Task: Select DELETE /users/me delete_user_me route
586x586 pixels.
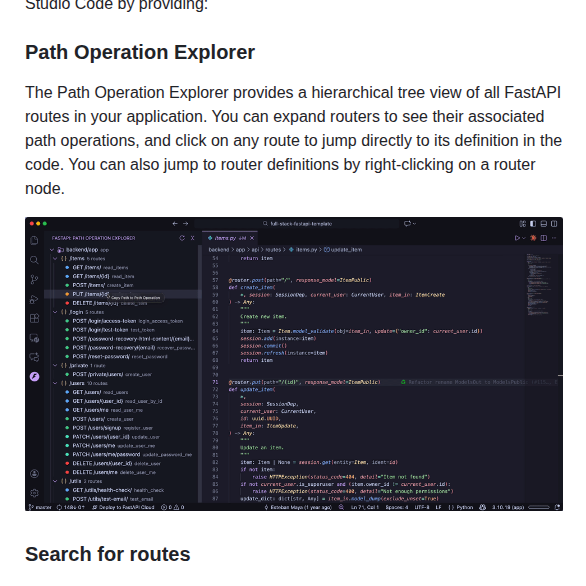Action: click(x=123, y=472)
